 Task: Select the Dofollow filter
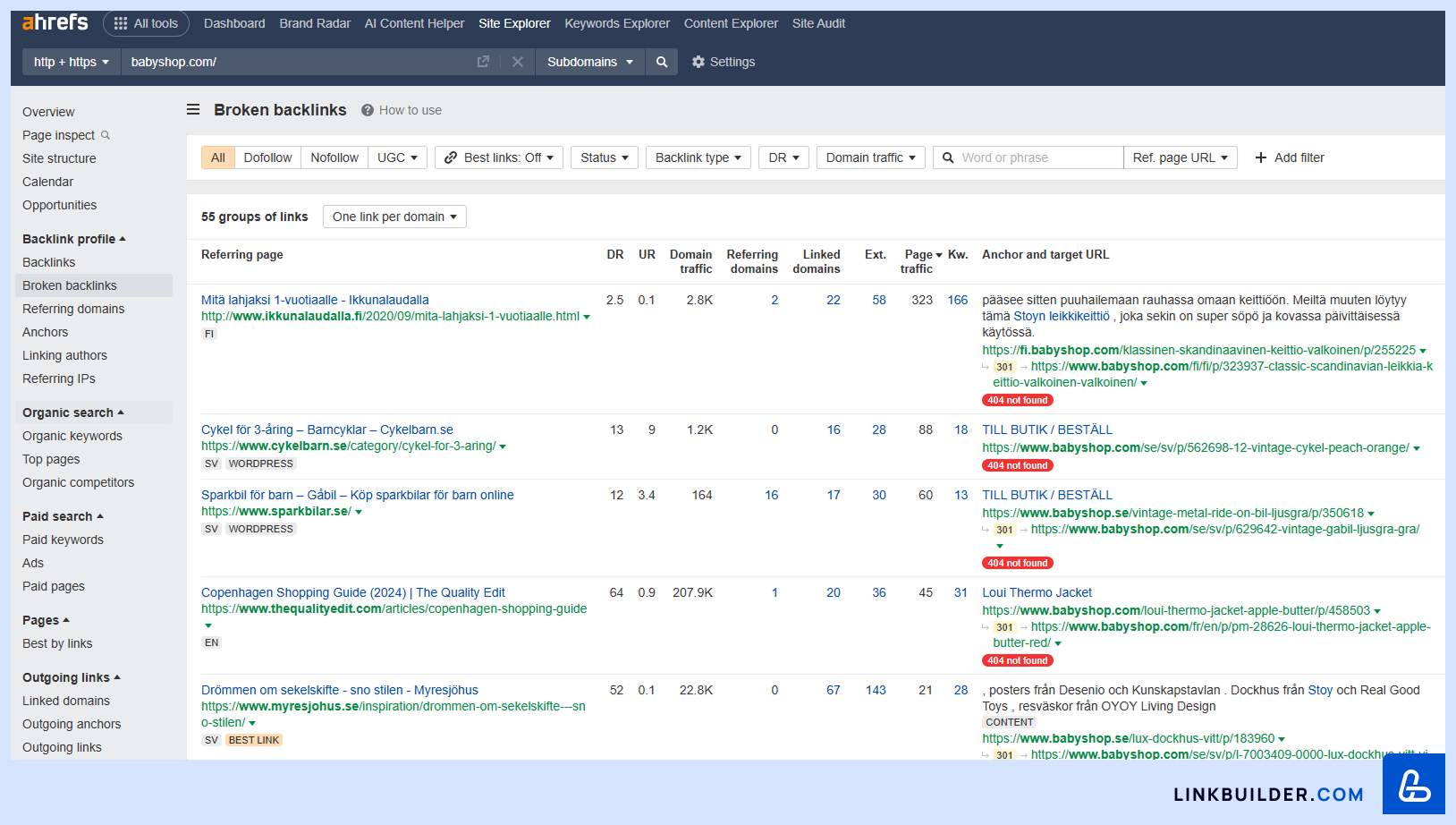coord(267,157)
